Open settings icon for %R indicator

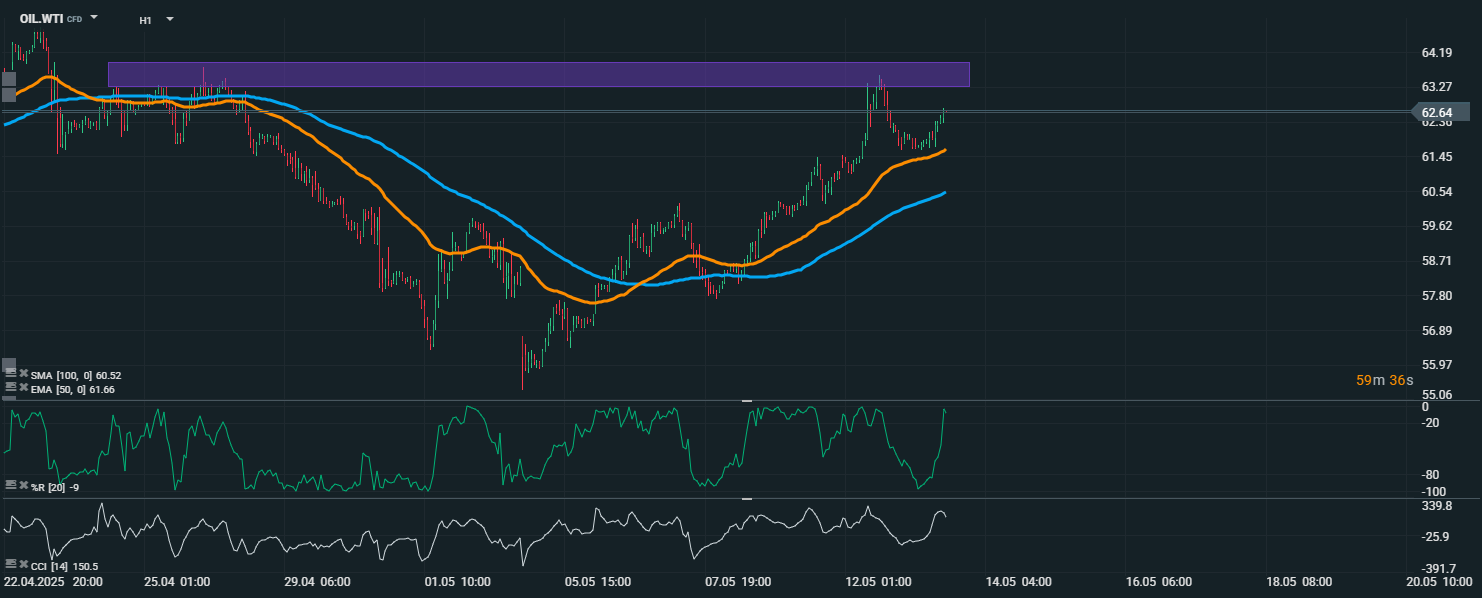click(11, 485)
